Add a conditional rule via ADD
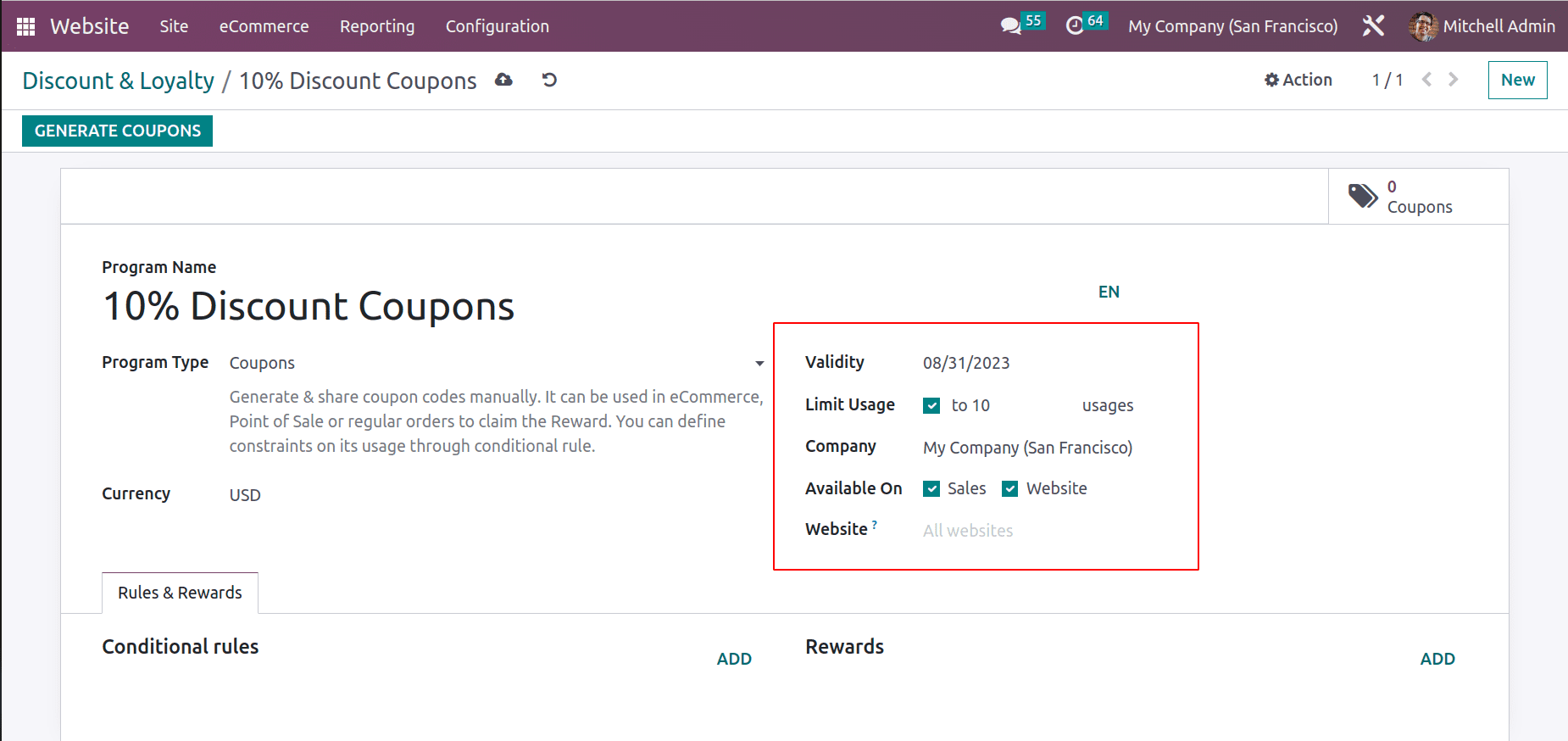Viewport: 1568px width, 741px height. point(734,659)
